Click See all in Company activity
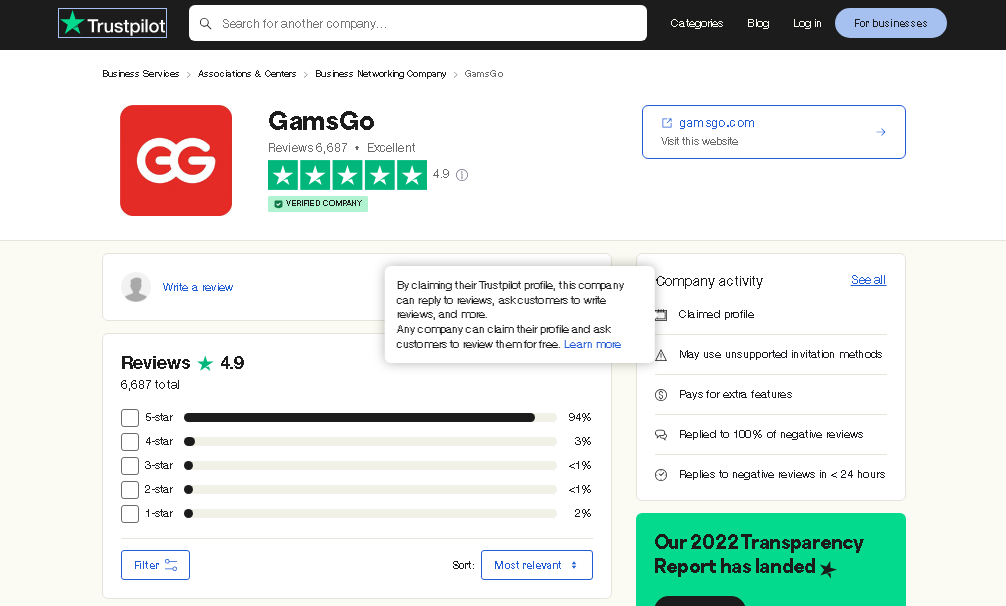Viewport: 1006px width, 606px height. 868,280
